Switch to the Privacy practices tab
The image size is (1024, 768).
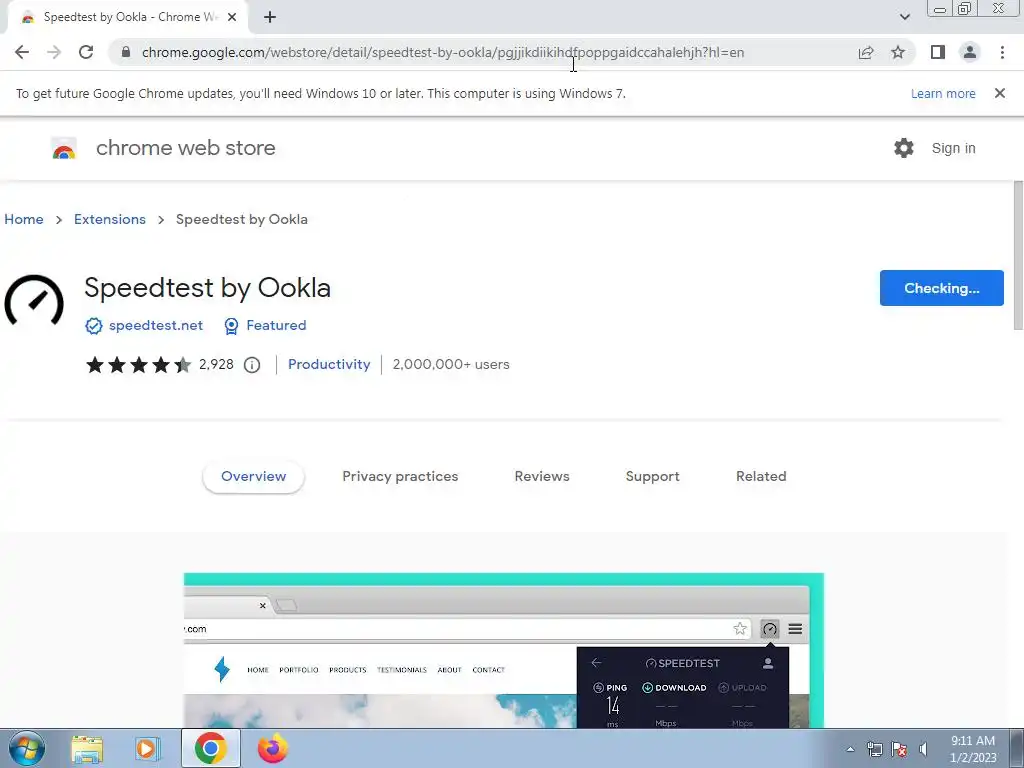tap(400, 477)
